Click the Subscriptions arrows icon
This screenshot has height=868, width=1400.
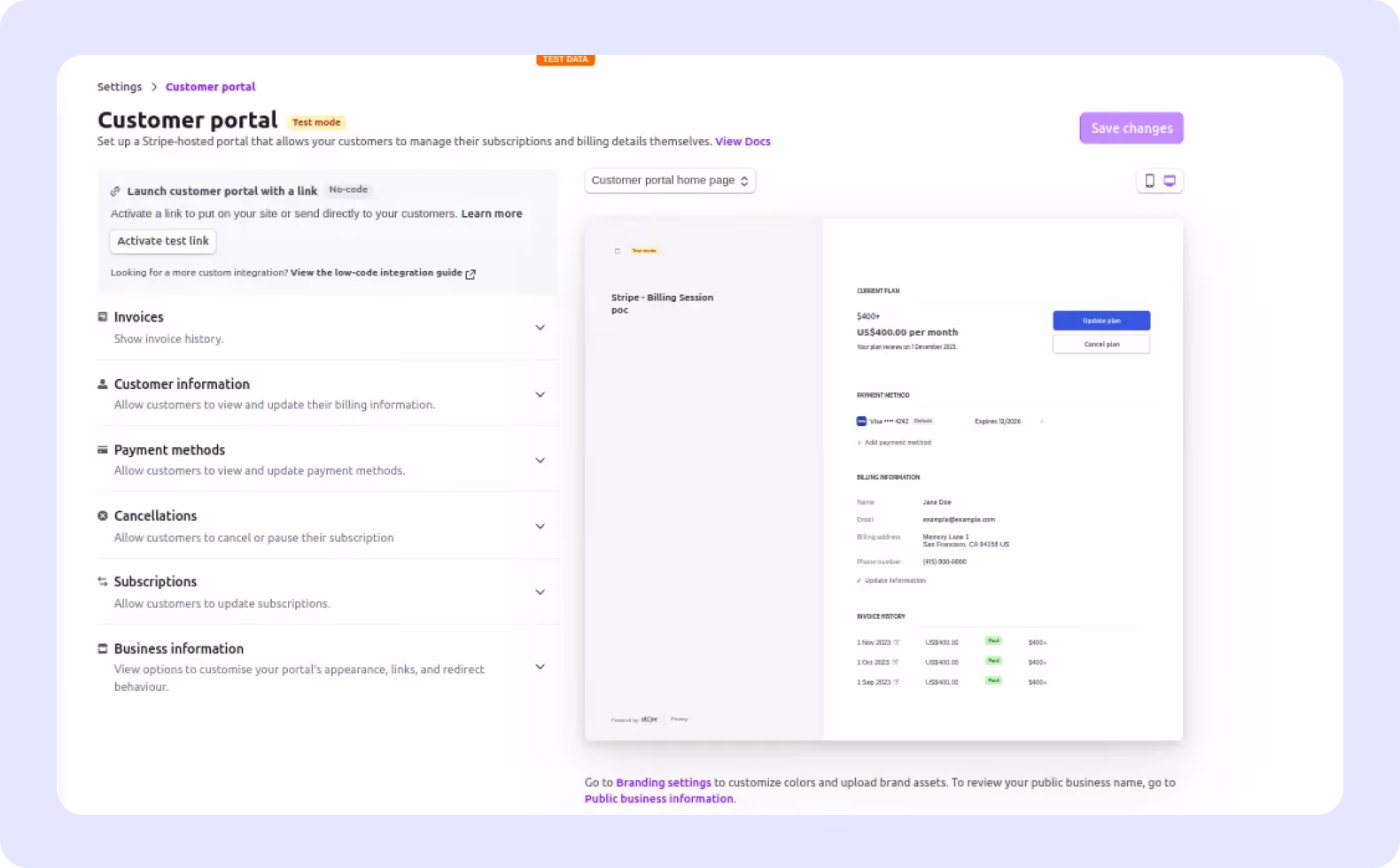click(x=103, y=582)
